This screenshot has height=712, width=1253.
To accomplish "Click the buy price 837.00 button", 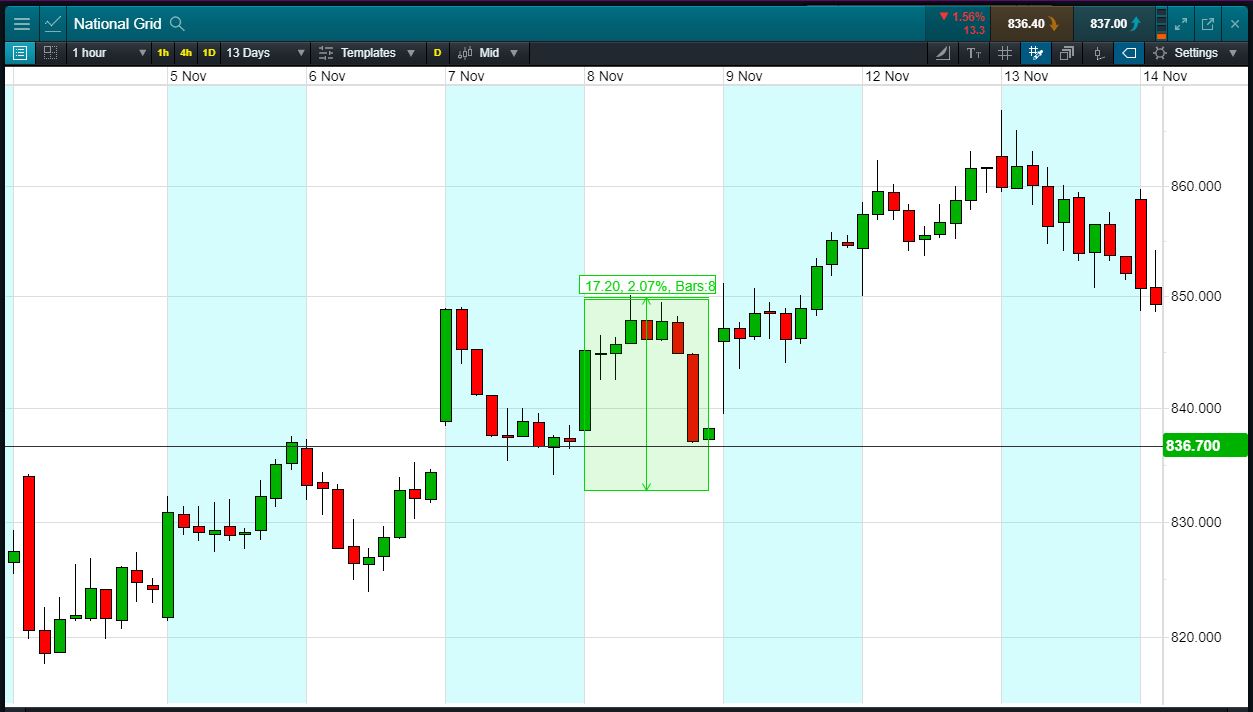I will click(1115, 23).
